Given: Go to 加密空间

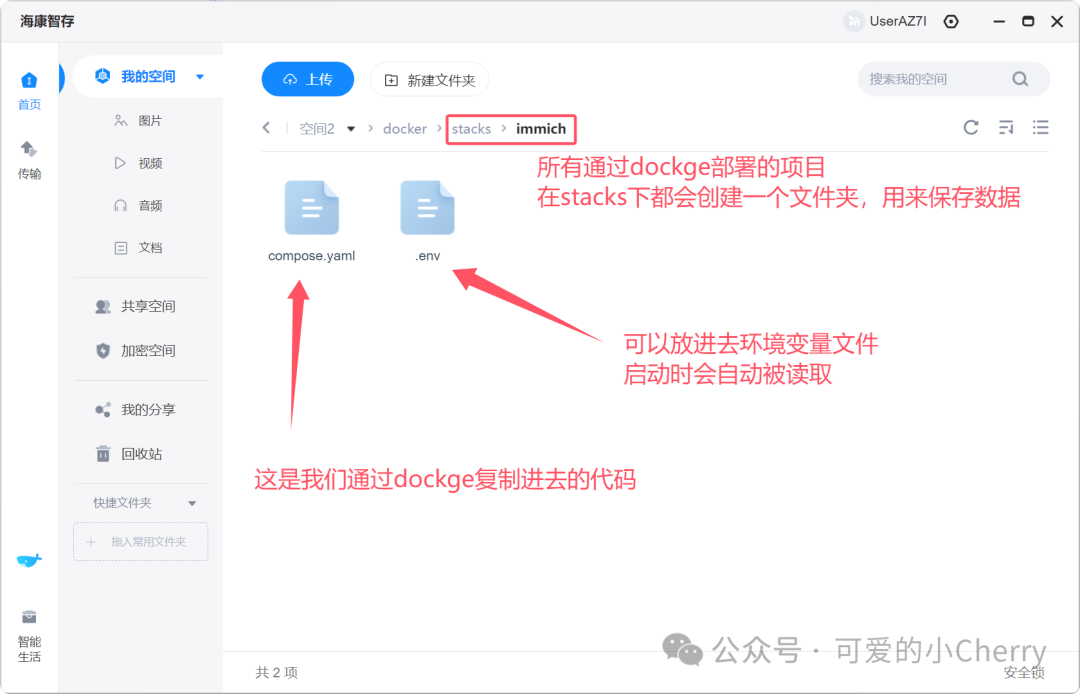Looking at the screenshot, I should click(x=135, y=350).
